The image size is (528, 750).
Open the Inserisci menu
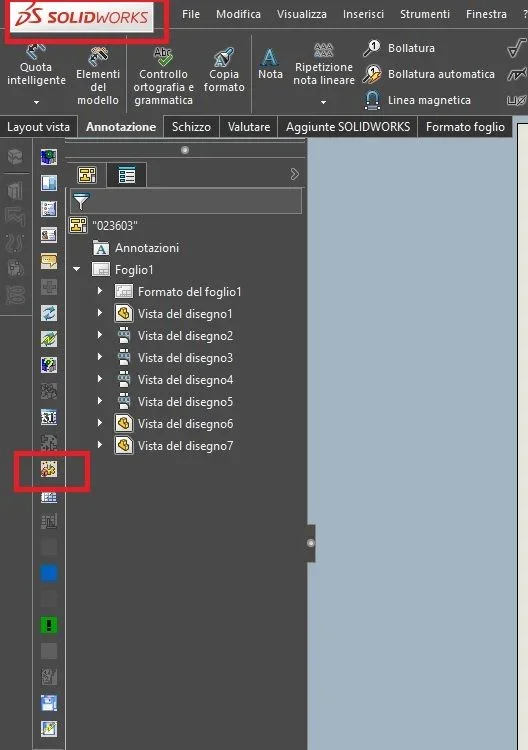tap(363, 14)
